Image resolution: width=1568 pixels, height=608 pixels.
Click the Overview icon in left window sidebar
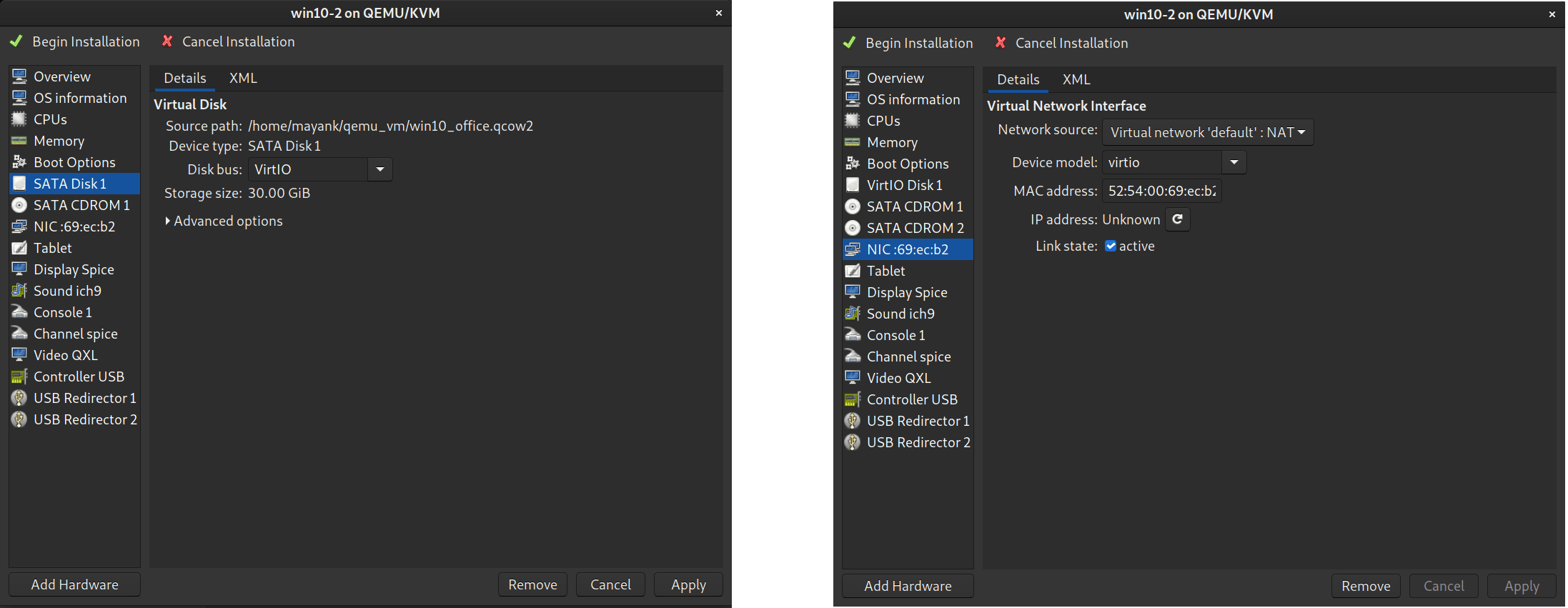[x=19, y=76]
